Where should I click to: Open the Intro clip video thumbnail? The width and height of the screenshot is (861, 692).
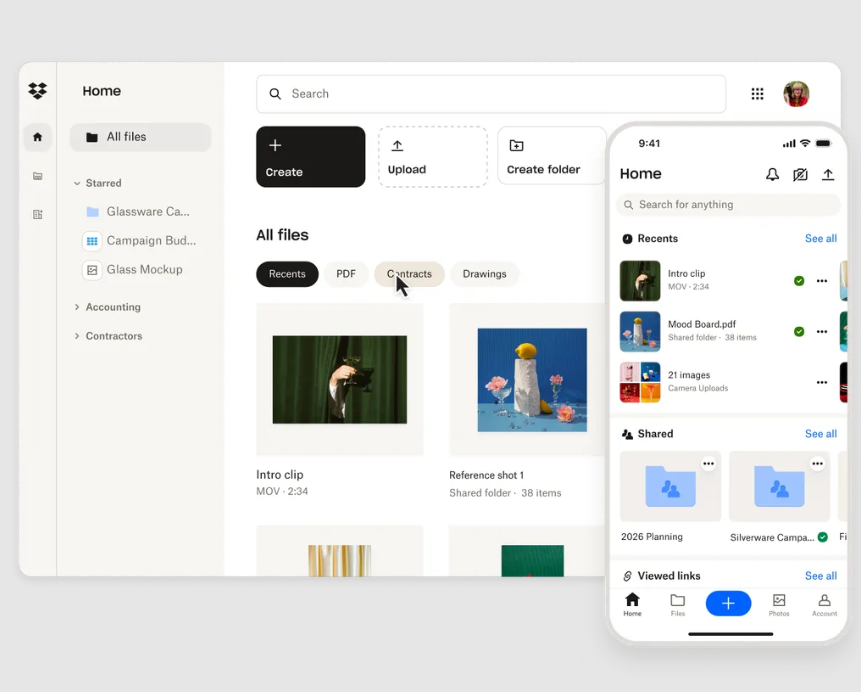340,380
